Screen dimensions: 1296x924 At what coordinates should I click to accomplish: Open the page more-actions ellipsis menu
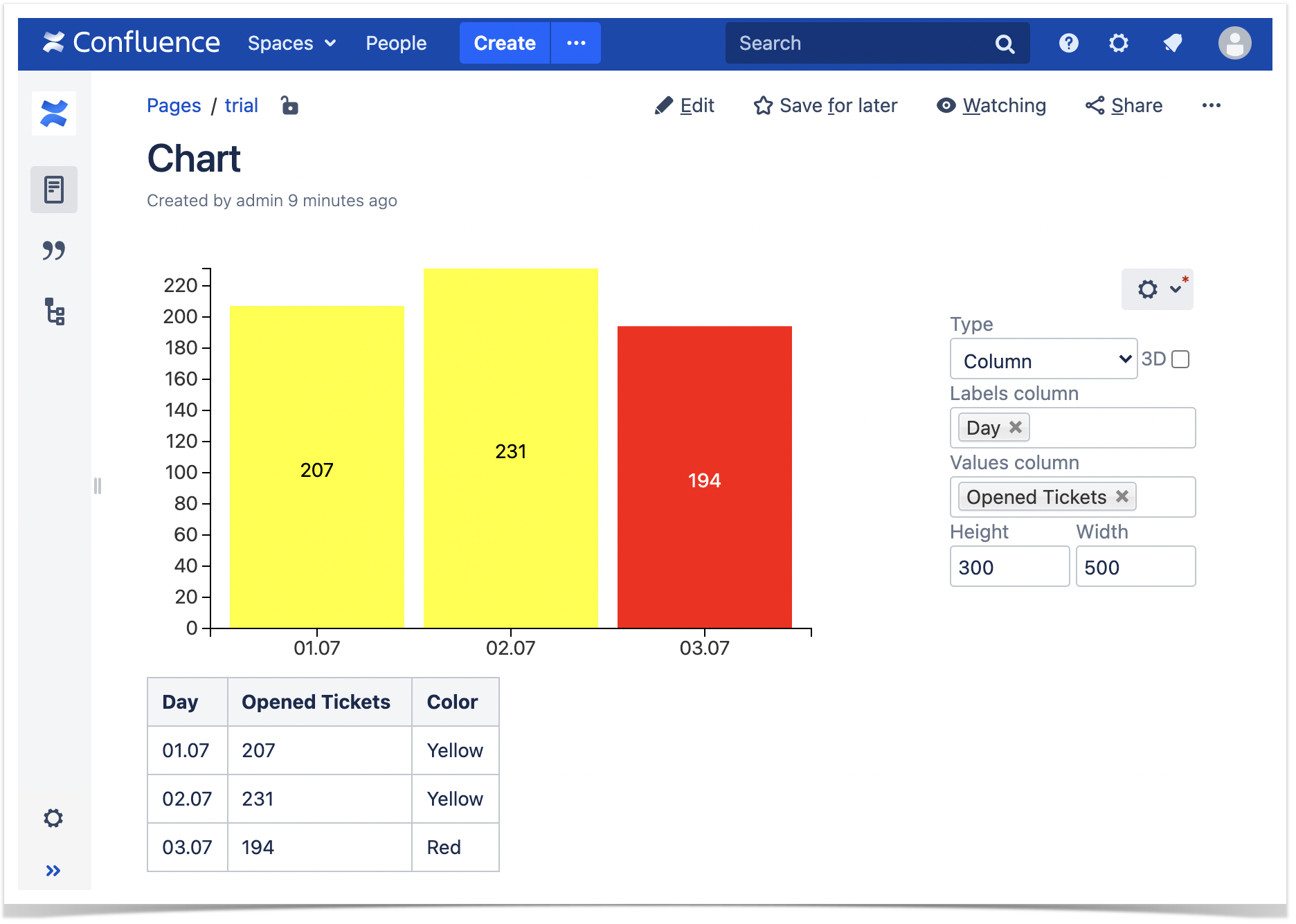click(1212, 105)
